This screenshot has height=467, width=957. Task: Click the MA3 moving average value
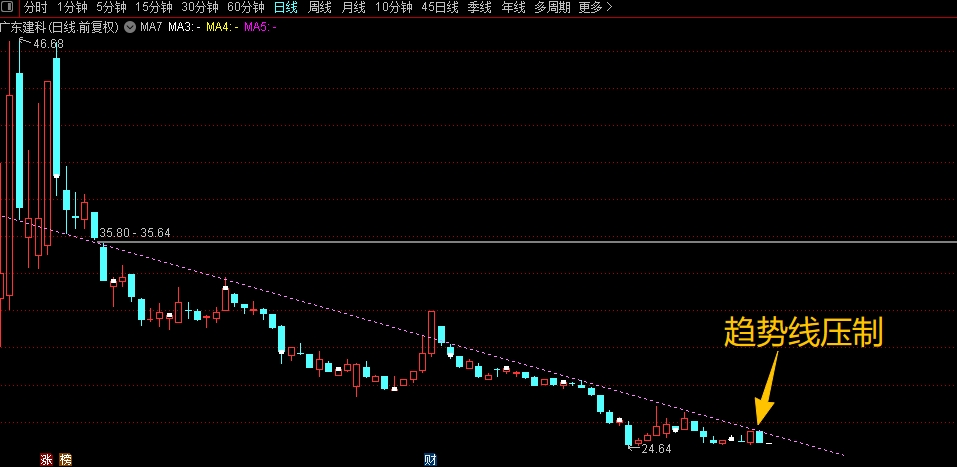(x=185, y=27)
